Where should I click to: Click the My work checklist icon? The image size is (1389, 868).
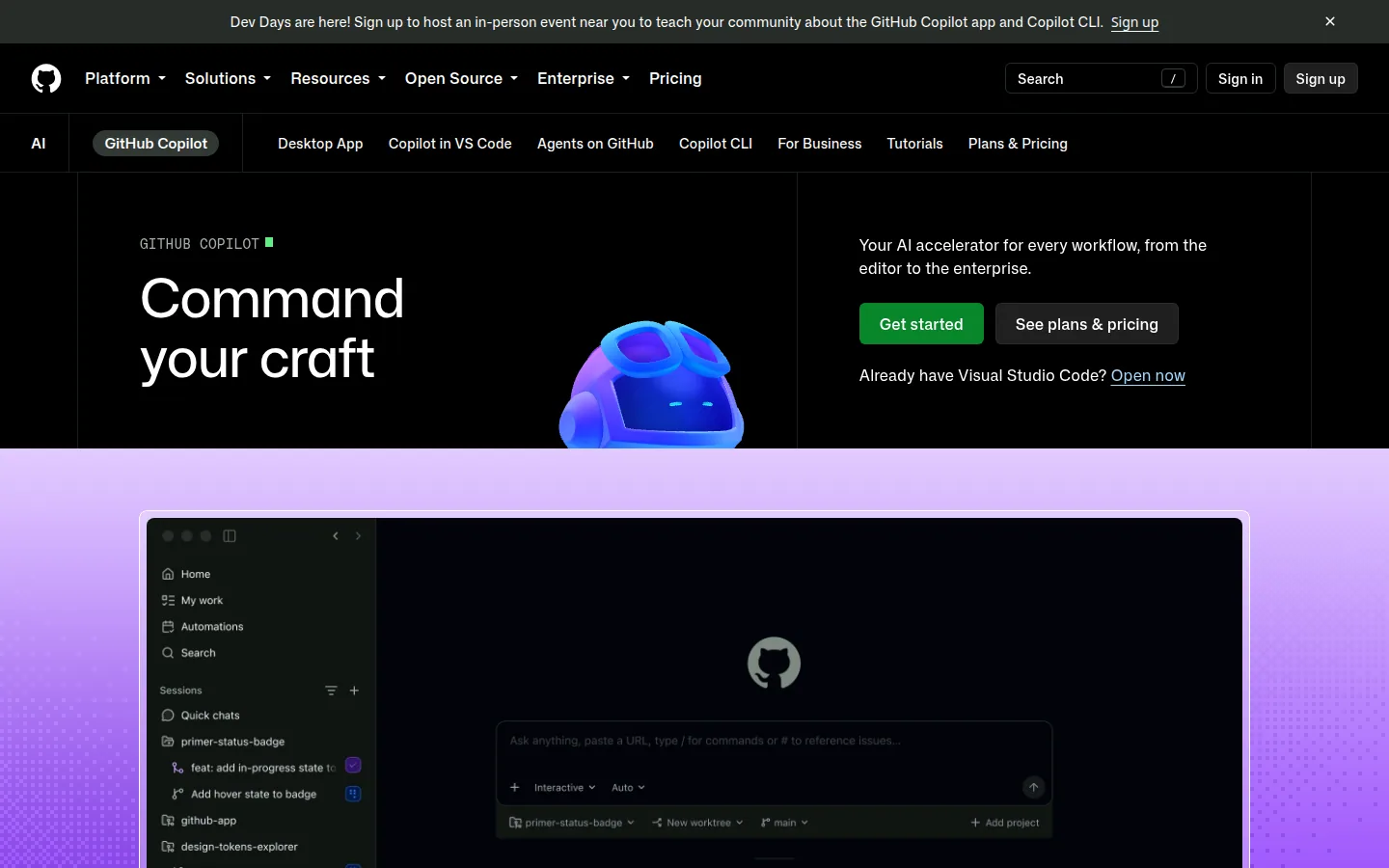[x=168, y=600]
